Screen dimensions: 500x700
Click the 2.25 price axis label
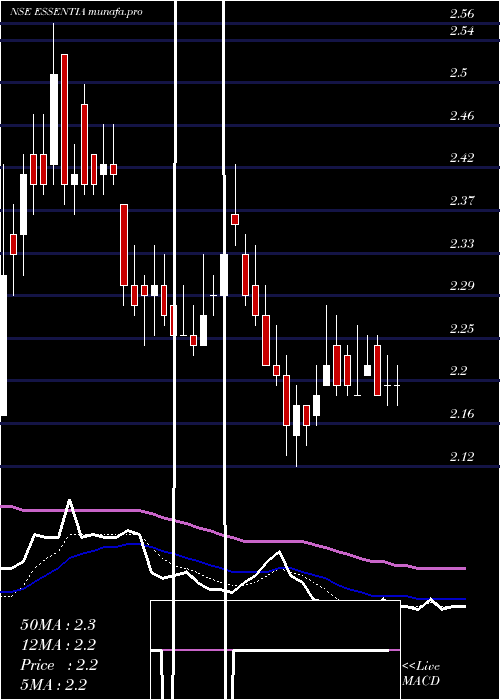click(462, 329)
